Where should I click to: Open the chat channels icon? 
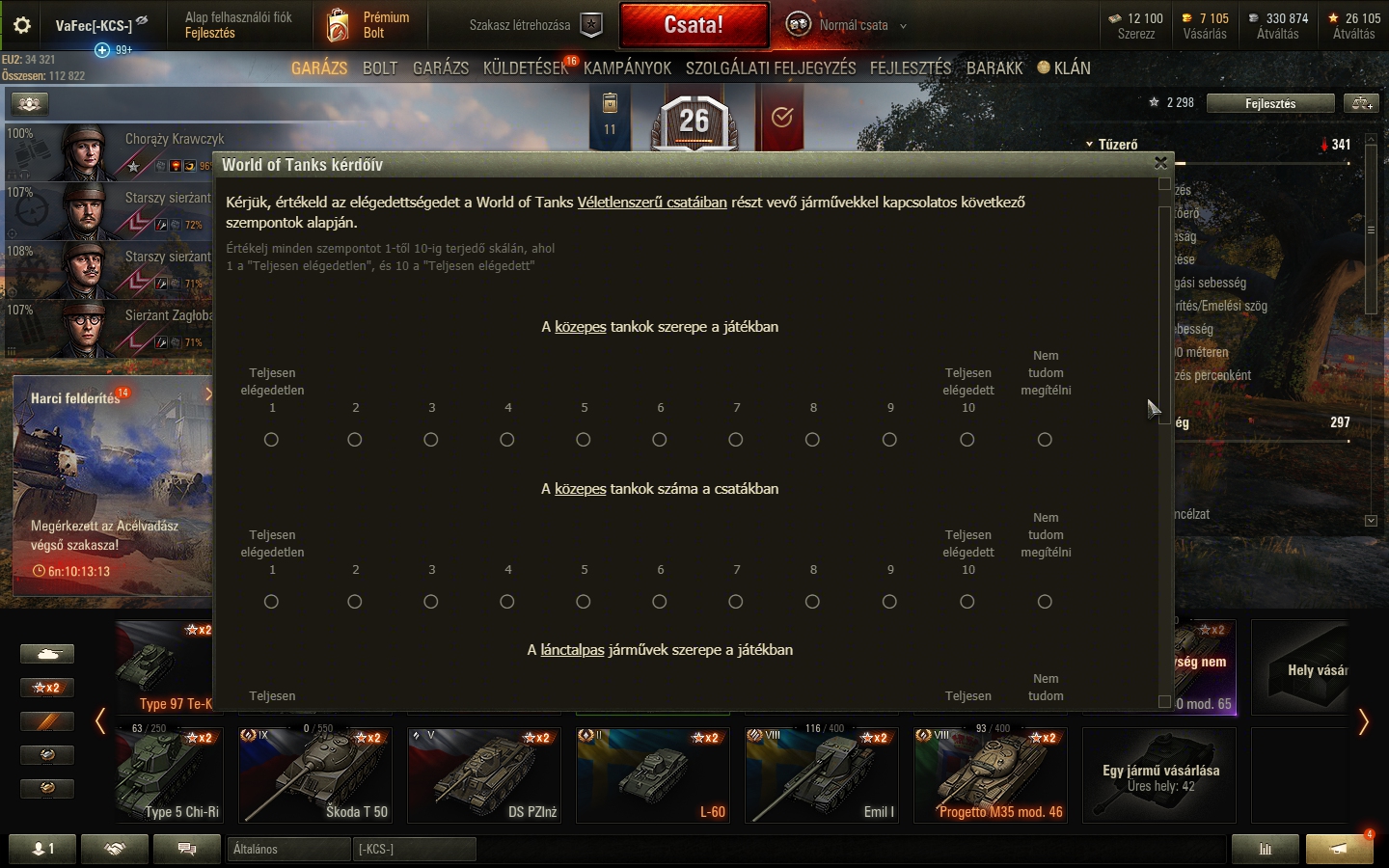(187, 849)
